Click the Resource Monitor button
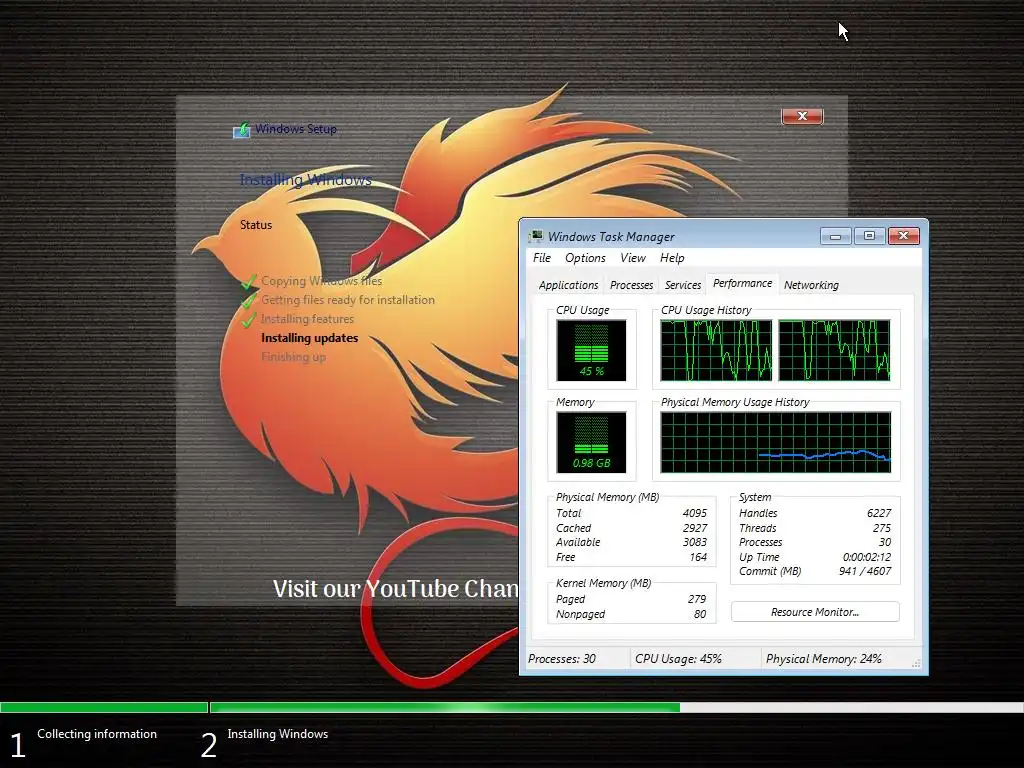Screen dimensions: 1024x768 (x=815, y=612)
